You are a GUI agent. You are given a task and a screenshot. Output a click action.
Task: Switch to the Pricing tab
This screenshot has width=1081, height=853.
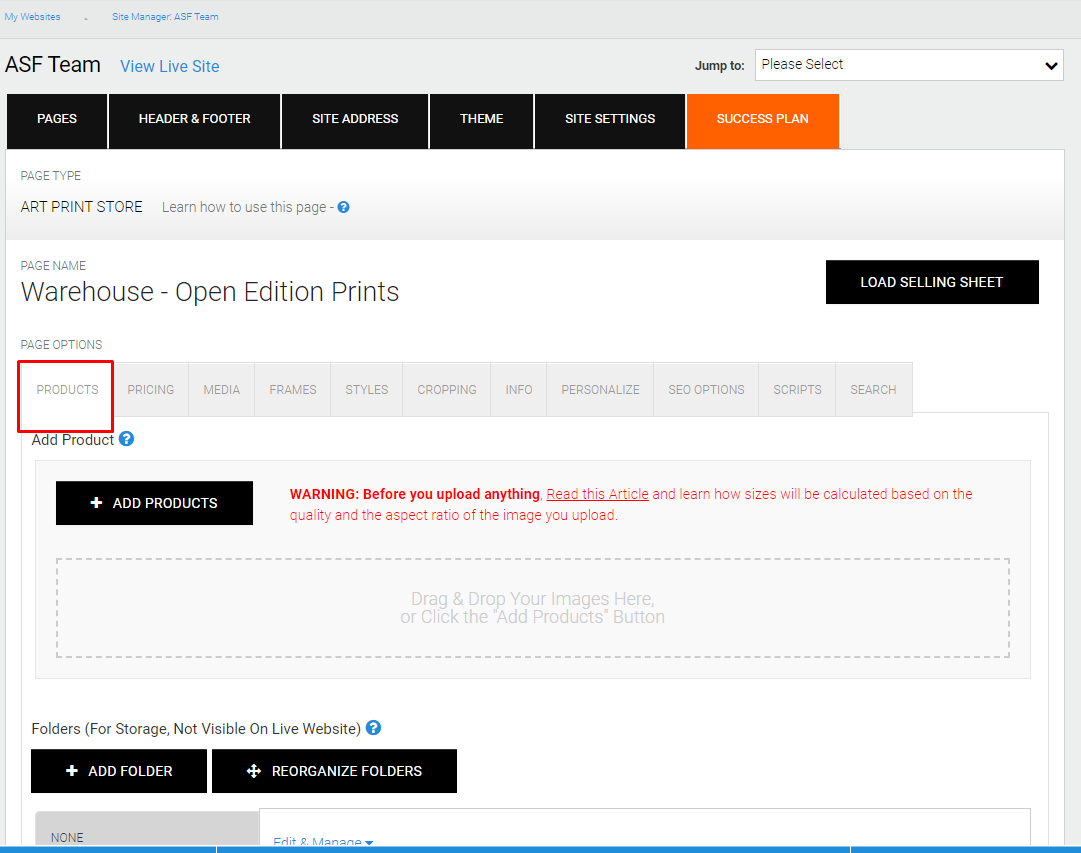[x=150, y=390]
